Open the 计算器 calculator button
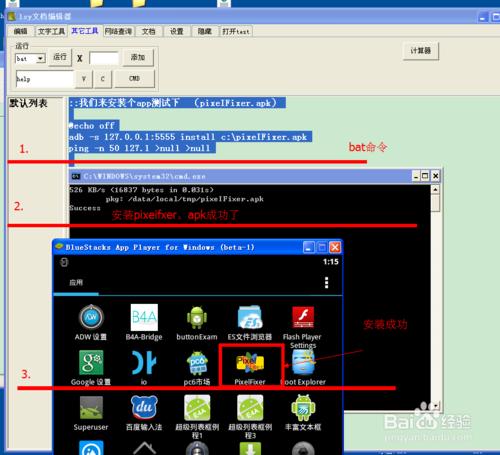Screen dimensions: 500x455 coord(421,51)
